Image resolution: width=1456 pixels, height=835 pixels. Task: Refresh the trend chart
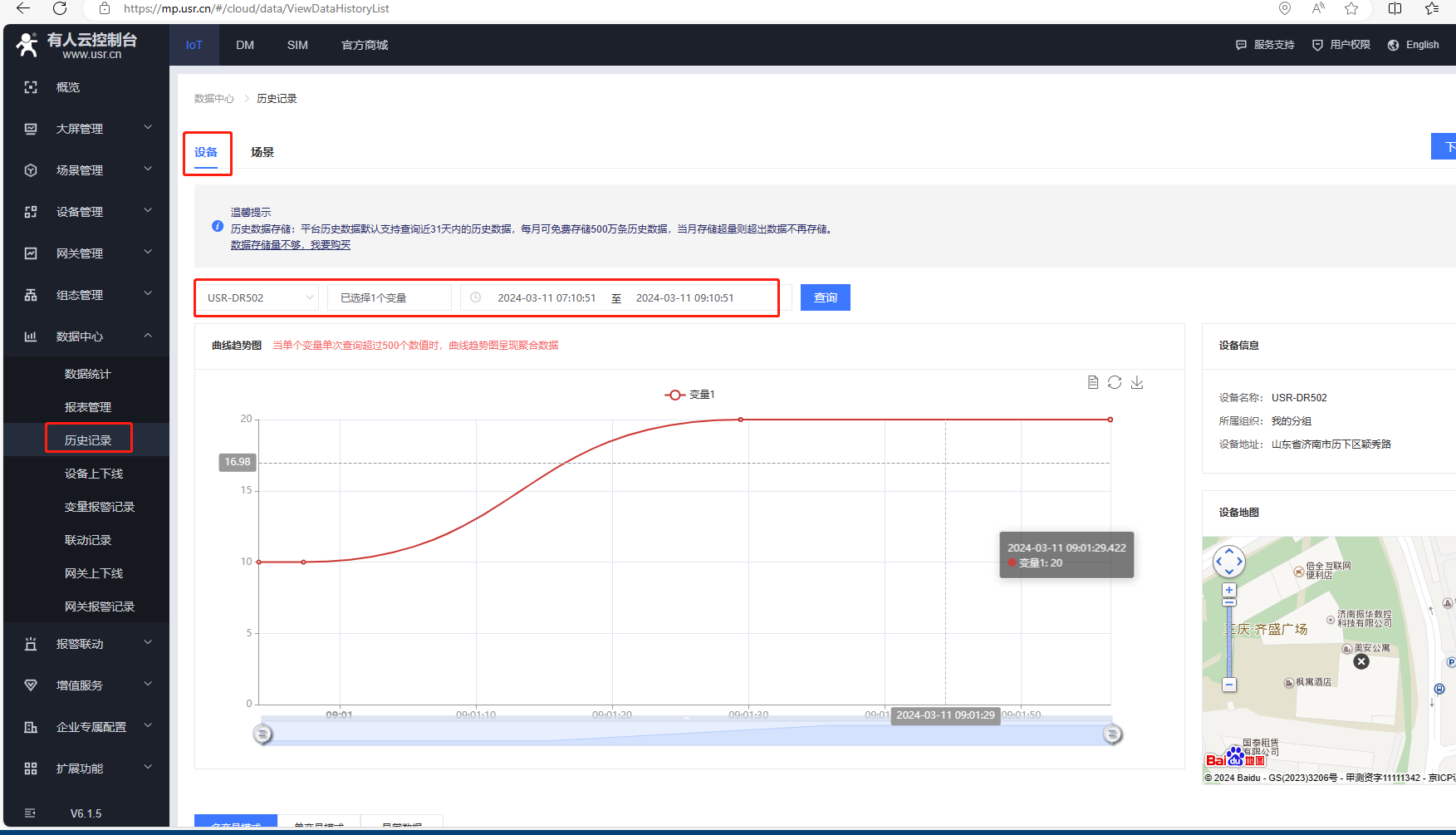pyautogui.click(x=1115, y=382)
